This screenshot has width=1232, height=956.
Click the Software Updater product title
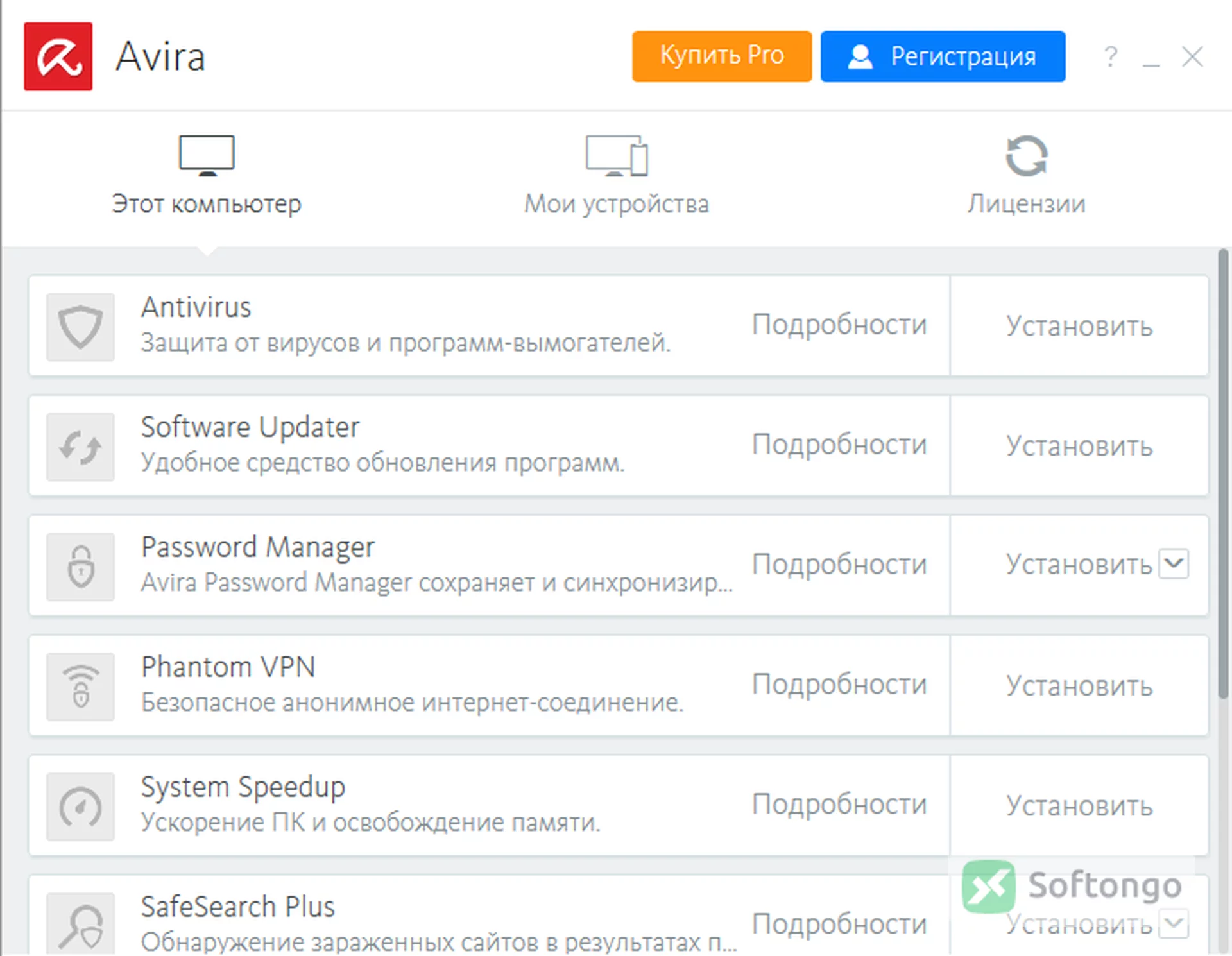pos(250,428)
